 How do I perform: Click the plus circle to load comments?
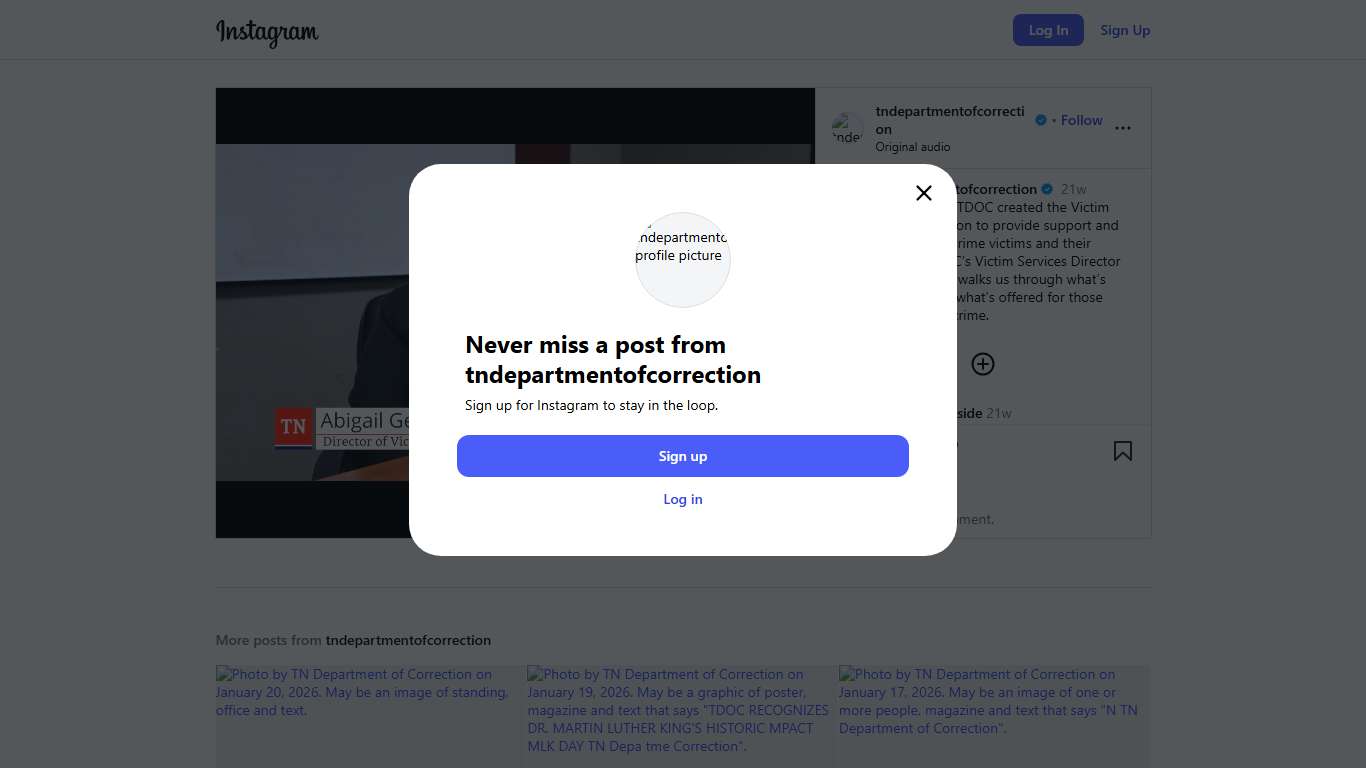tap(983, 364)
